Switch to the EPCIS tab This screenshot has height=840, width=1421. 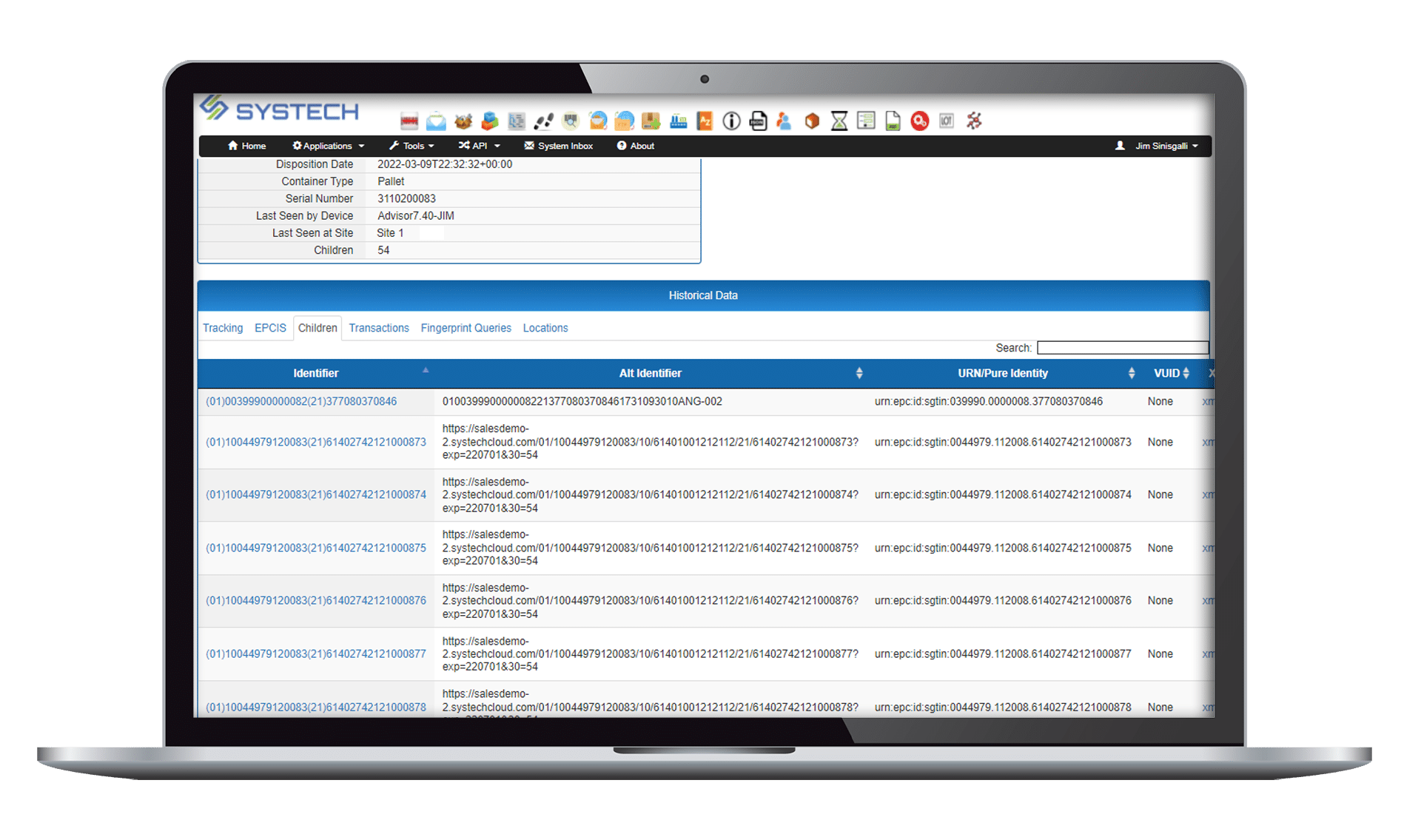coord(270,328)
